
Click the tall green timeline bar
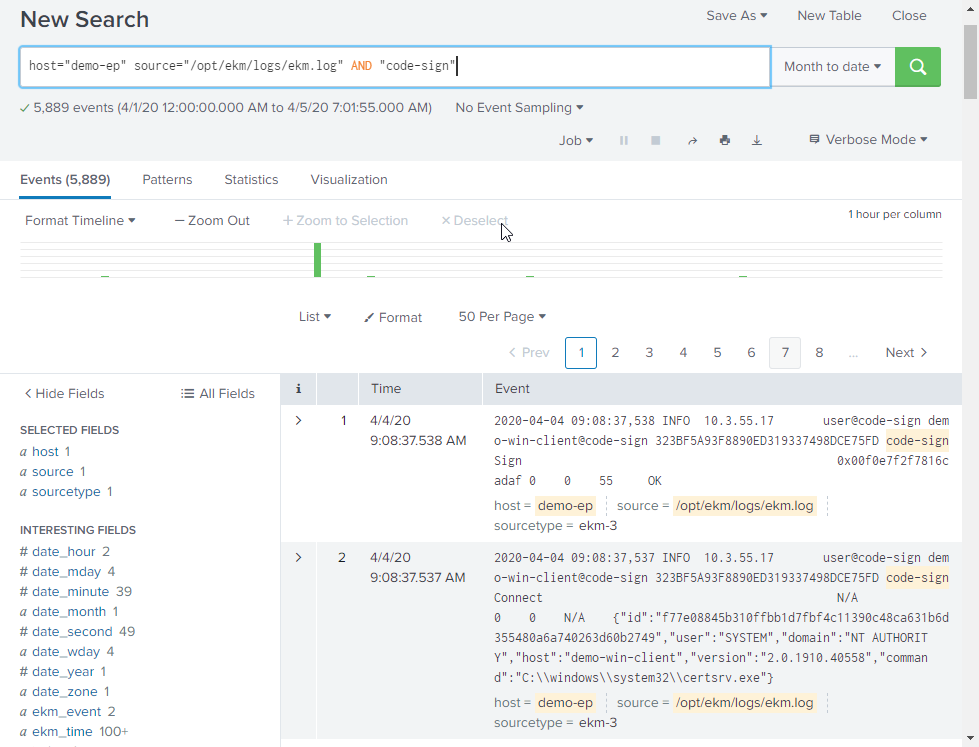point(317,260)
